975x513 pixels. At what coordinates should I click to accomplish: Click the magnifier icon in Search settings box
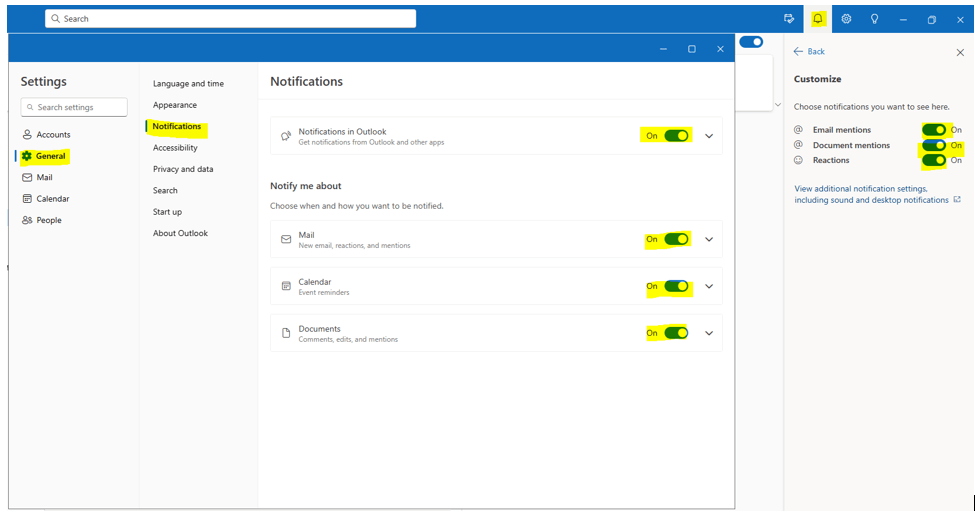[x=30, y=108]
